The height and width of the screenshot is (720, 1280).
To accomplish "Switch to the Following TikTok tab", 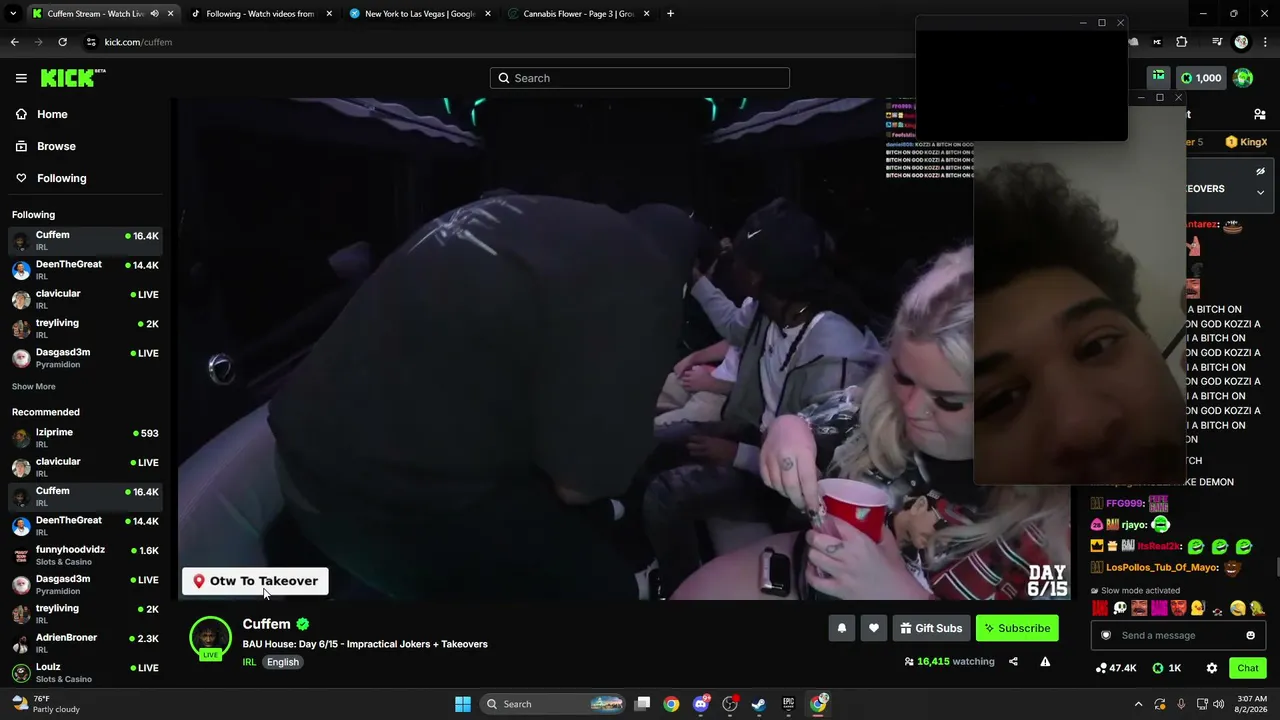I will tap(260, 14).
